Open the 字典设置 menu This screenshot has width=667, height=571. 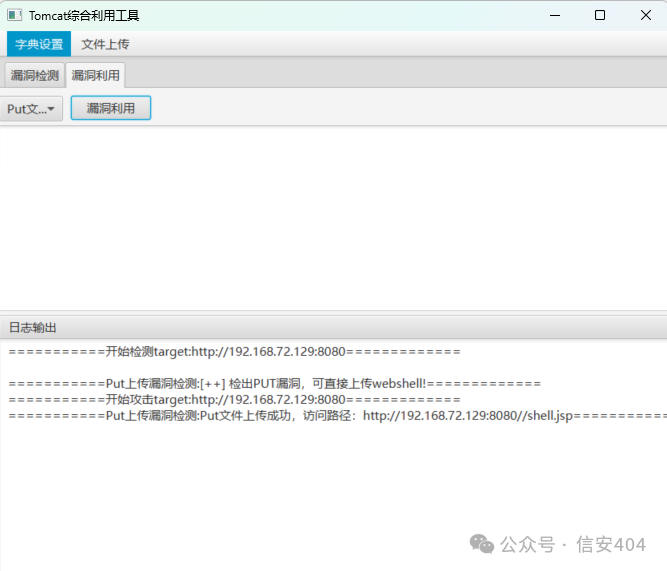coord(39,44)
